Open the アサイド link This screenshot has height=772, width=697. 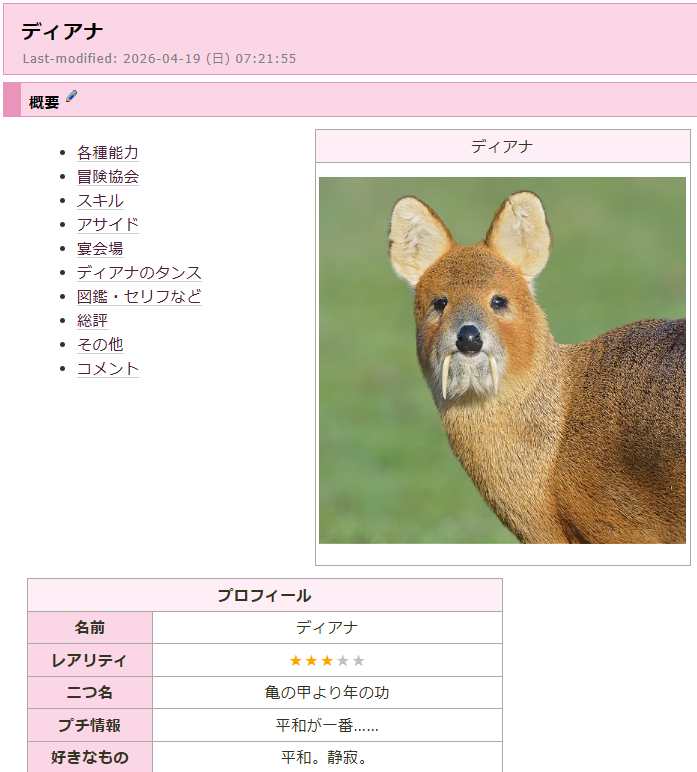click(108, 225)
